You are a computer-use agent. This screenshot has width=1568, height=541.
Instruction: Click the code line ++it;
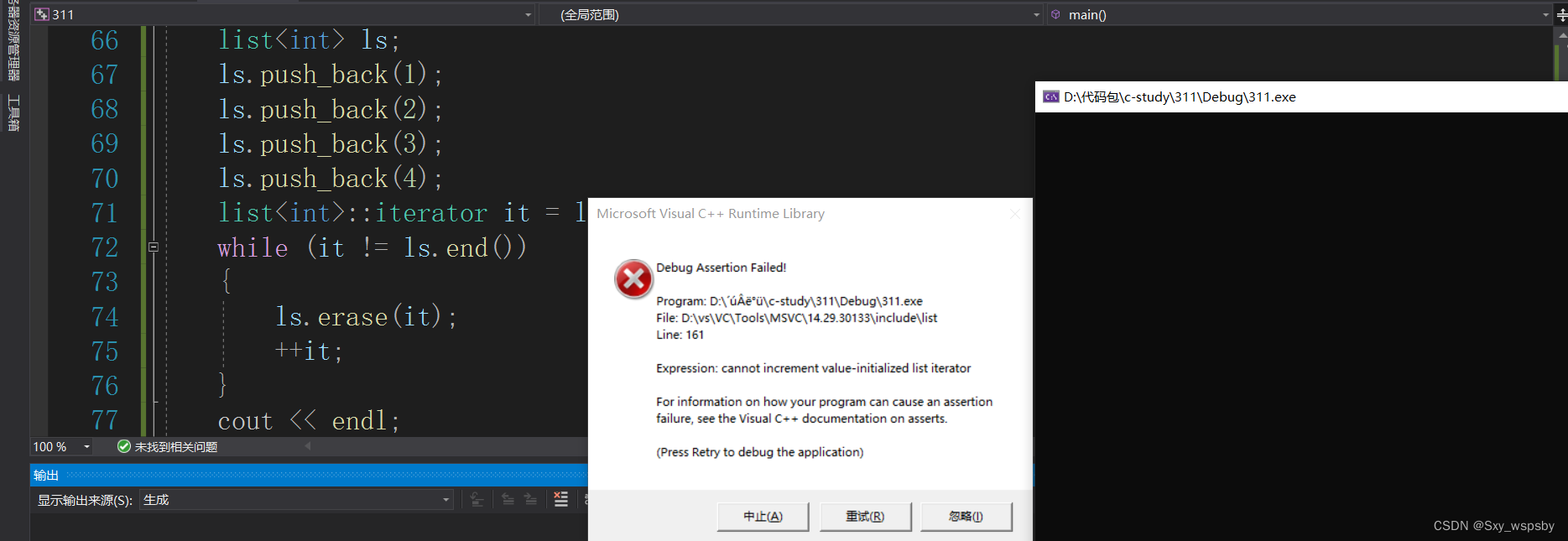[x=309, y=351]
